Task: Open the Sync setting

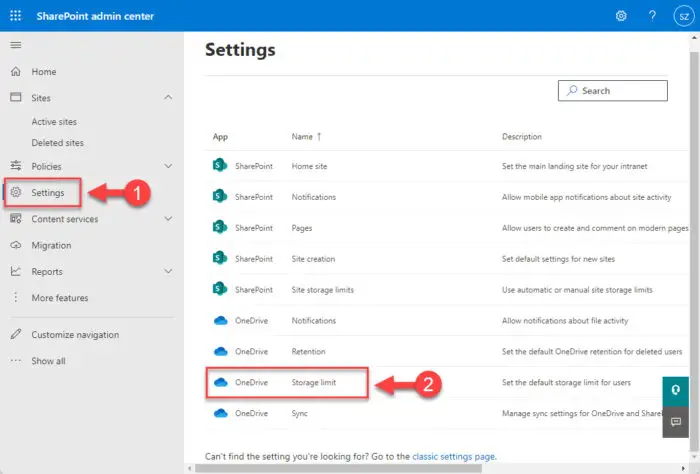Action: [300, 413]
